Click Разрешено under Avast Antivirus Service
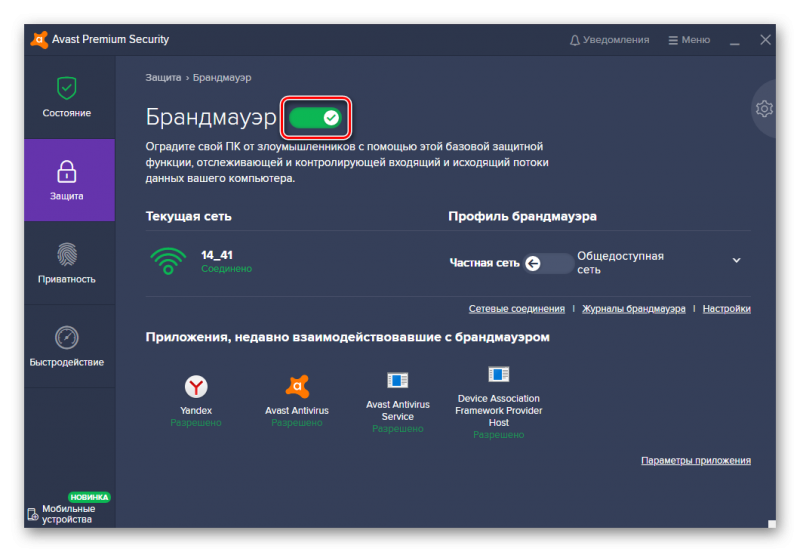The width and height of the screenshot is (800, 552). (x=397, y=429)
